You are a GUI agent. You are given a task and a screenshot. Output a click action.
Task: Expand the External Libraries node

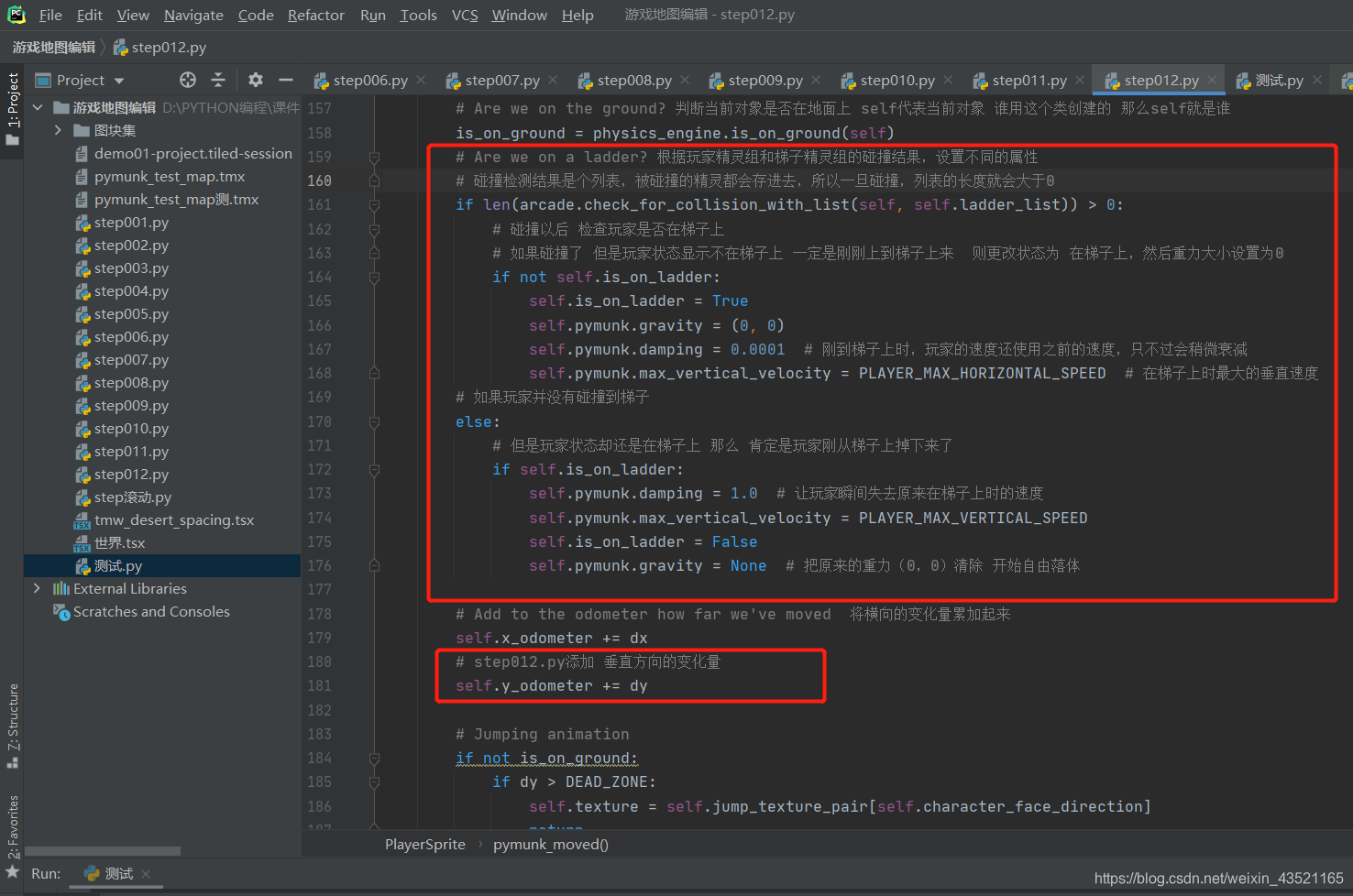tap(37, 588)
